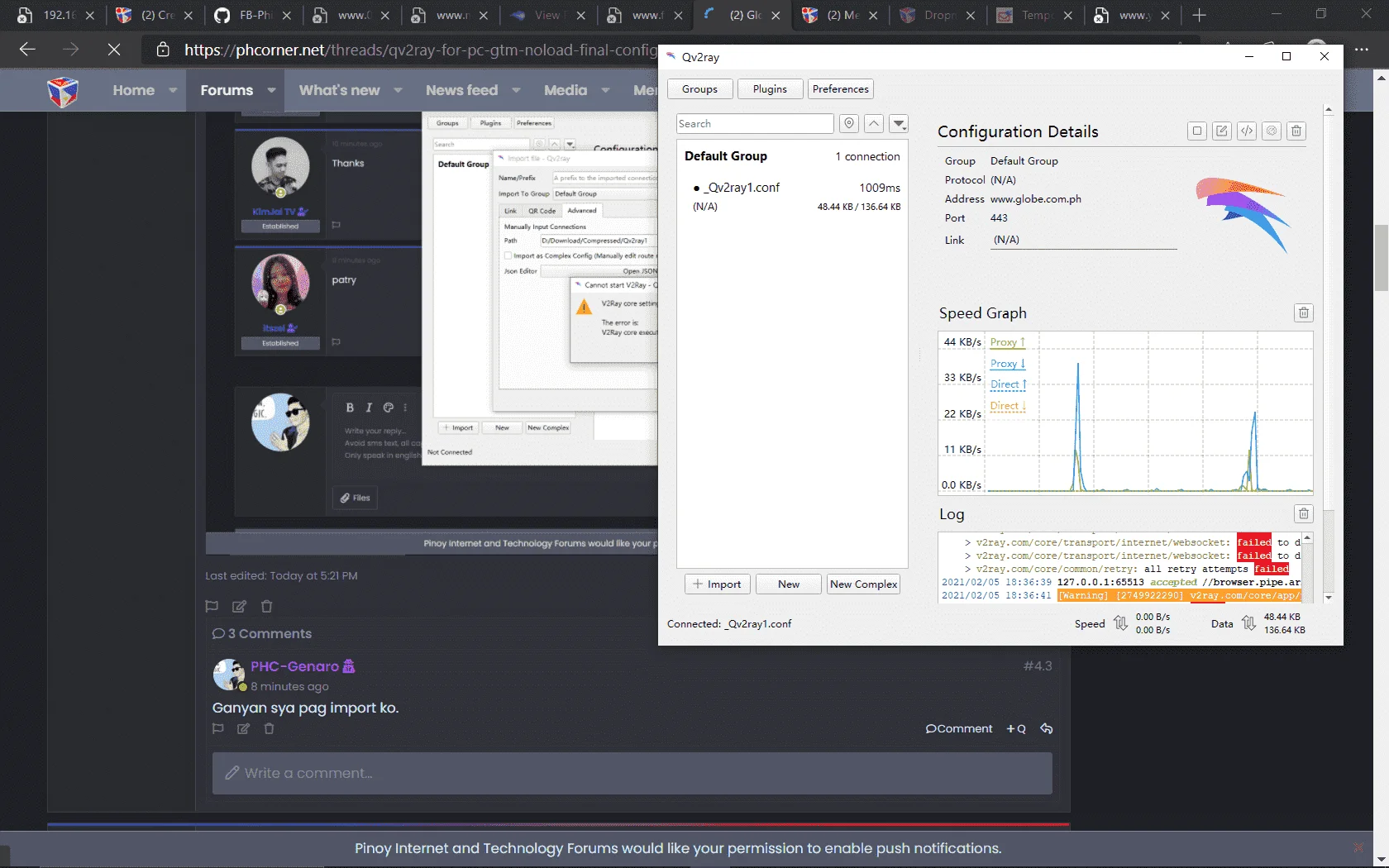Click the www.globe.com.ph address text
The image size is (1389, 868).
(1035, 199)
